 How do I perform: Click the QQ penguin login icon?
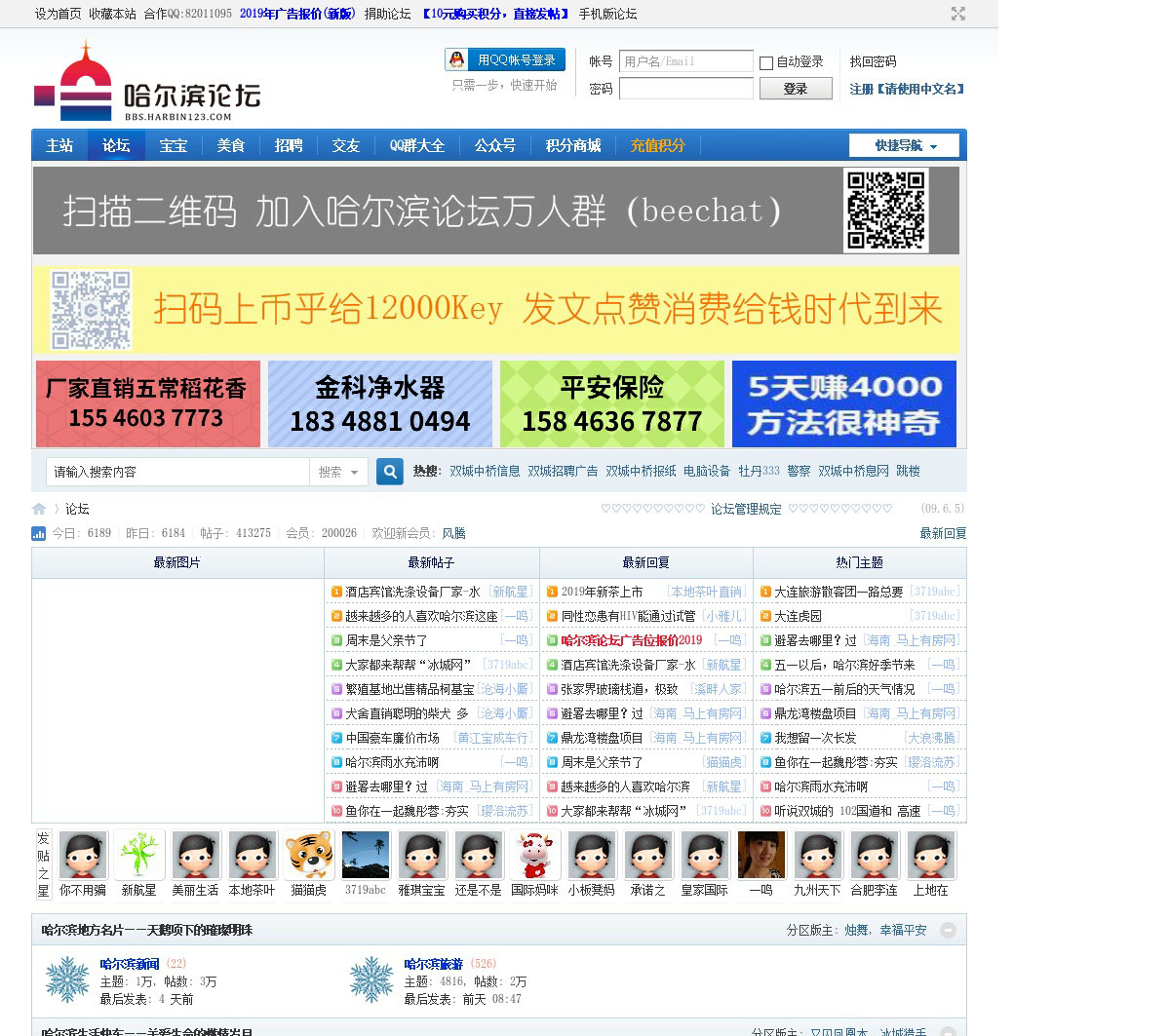(x=456, y=60)
